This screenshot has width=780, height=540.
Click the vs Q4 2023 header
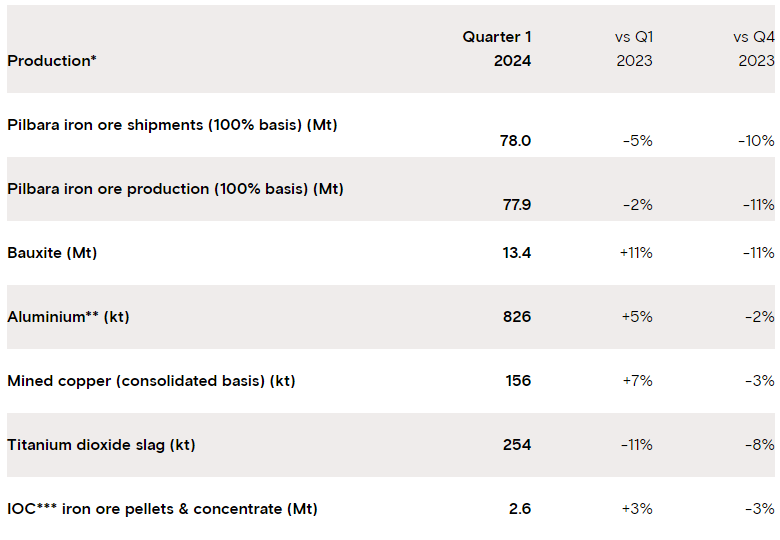click(x=753, y=49)
